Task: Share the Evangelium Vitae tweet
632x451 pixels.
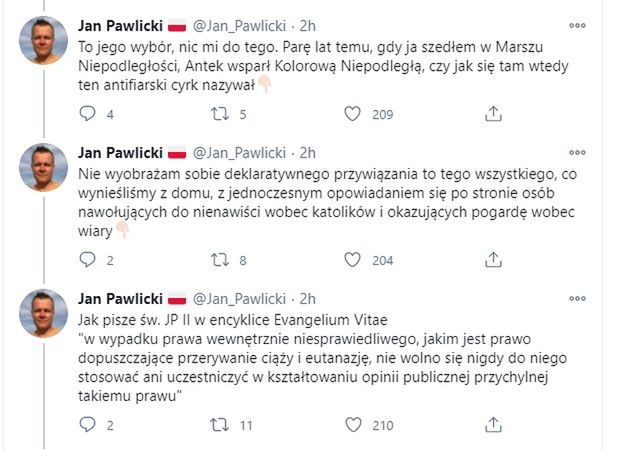Action: coord(492,426)
